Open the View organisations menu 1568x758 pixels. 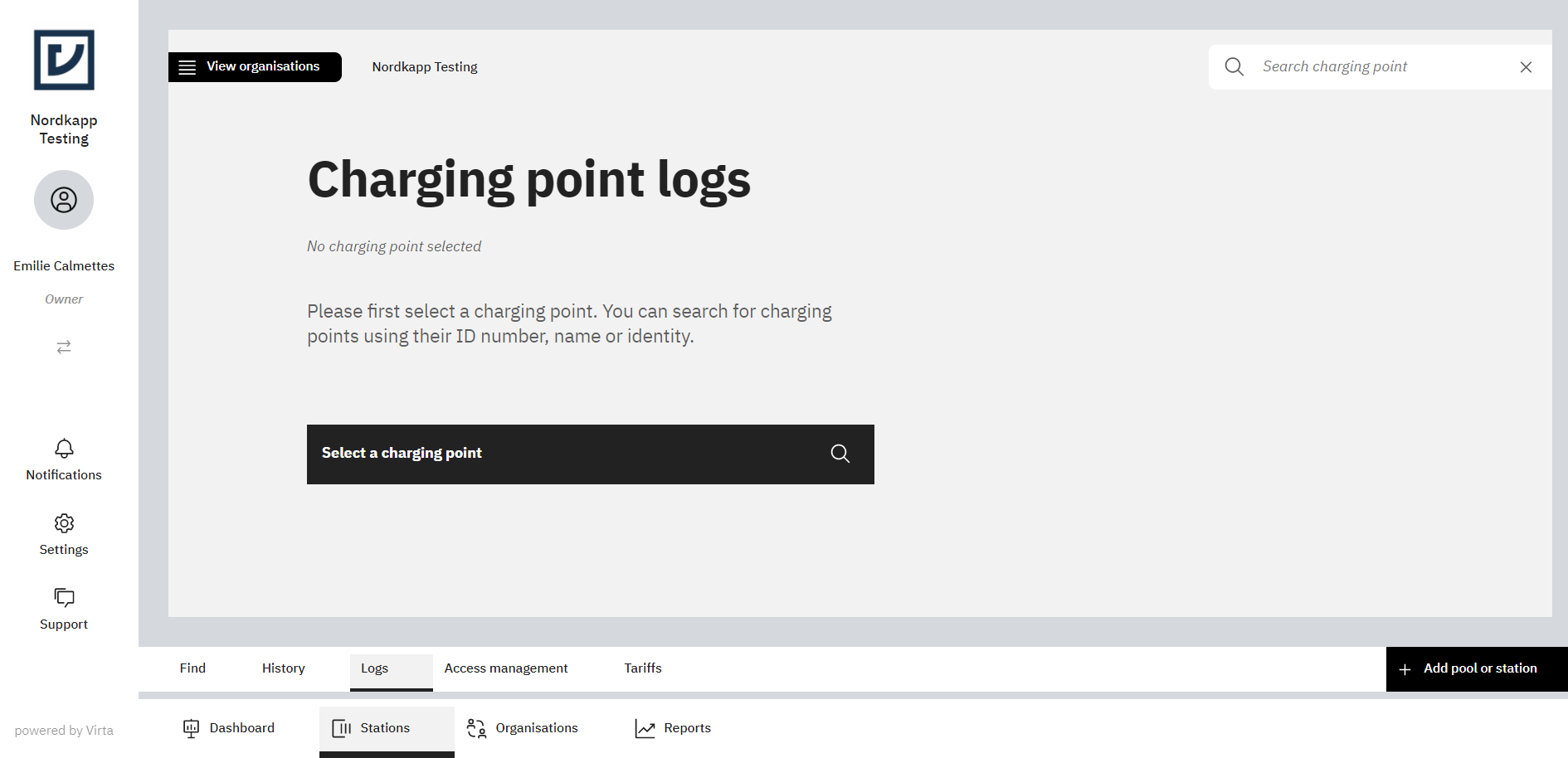(254, 66)
